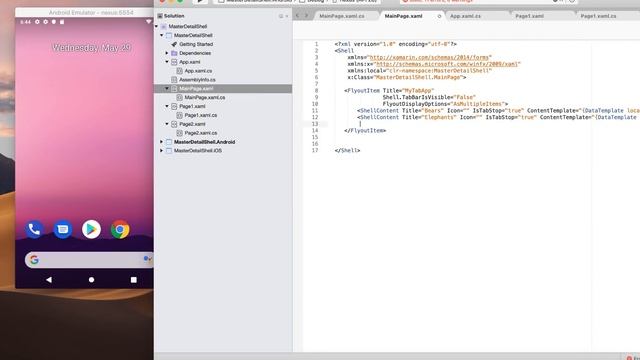Tap the Android Back navigation button
The height and width of the screenshot is (360, 640).
(49, 280)
